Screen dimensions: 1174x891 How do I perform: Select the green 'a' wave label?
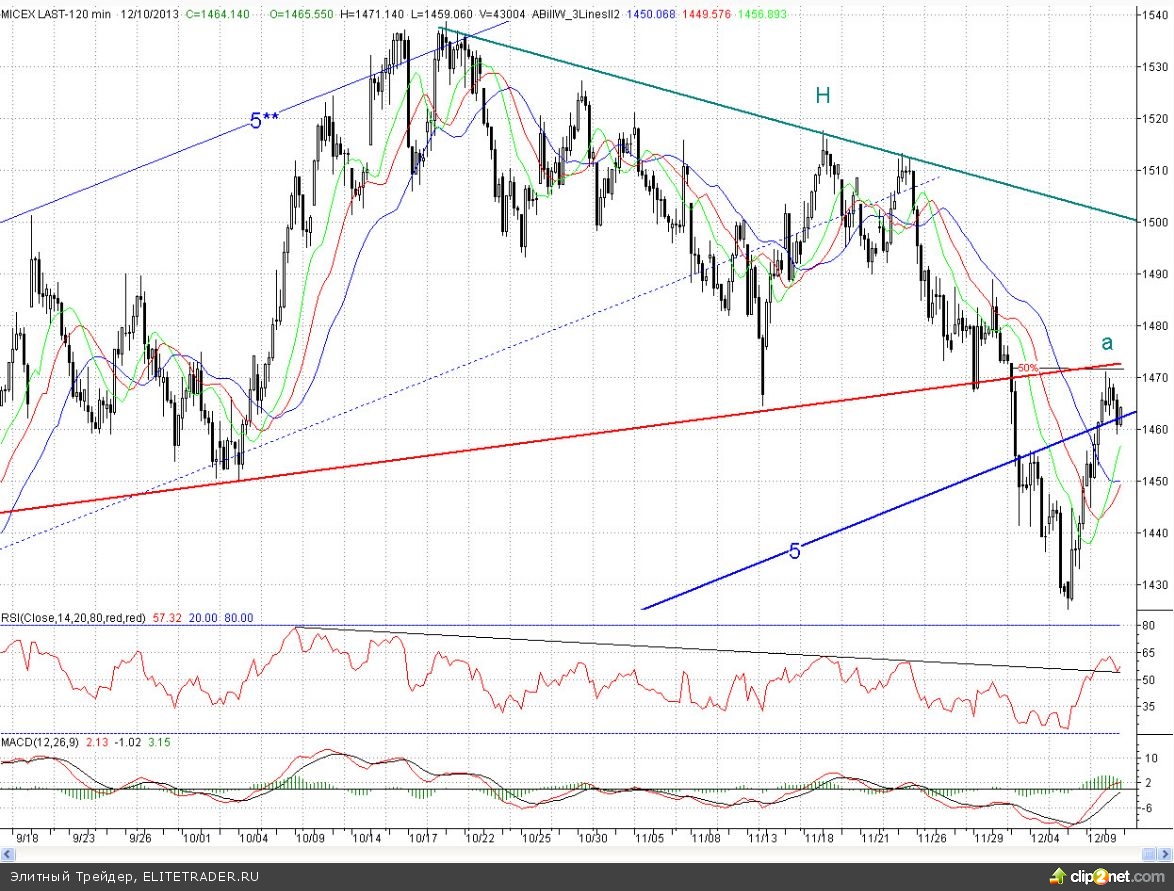tap(1107, 342)
